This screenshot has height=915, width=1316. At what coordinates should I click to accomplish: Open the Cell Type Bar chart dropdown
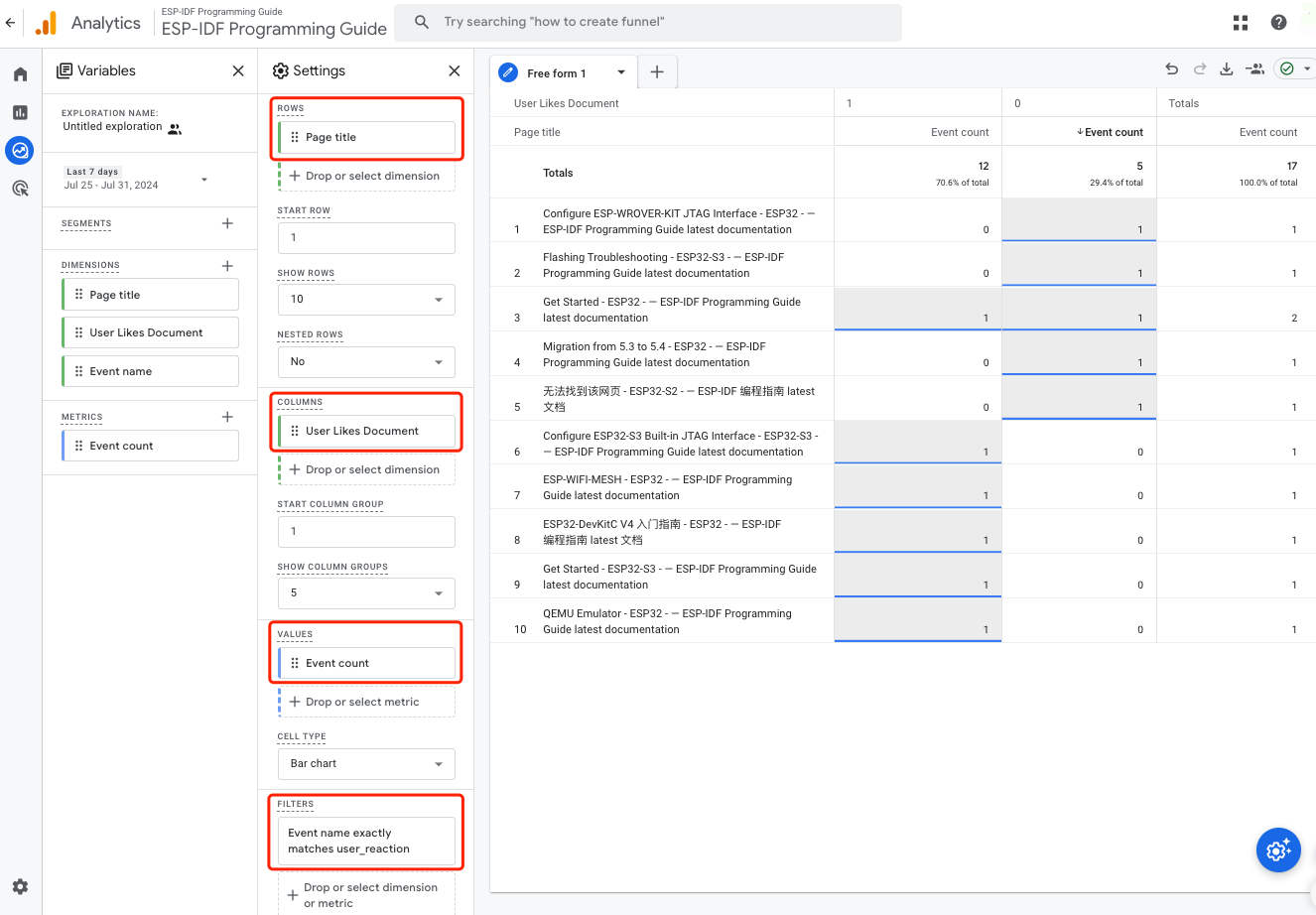[366, 763]
